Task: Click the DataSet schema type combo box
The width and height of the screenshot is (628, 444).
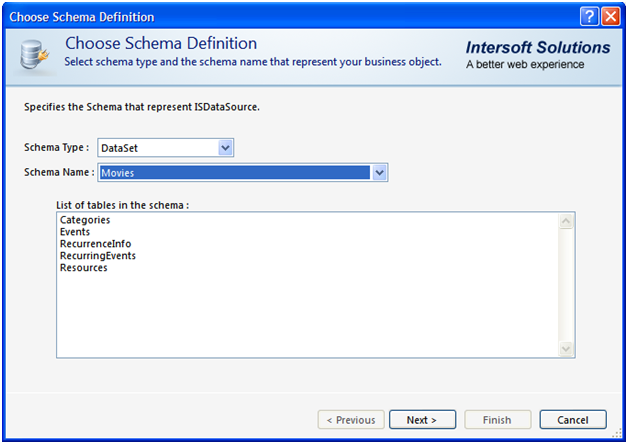Action: (165, 148)
